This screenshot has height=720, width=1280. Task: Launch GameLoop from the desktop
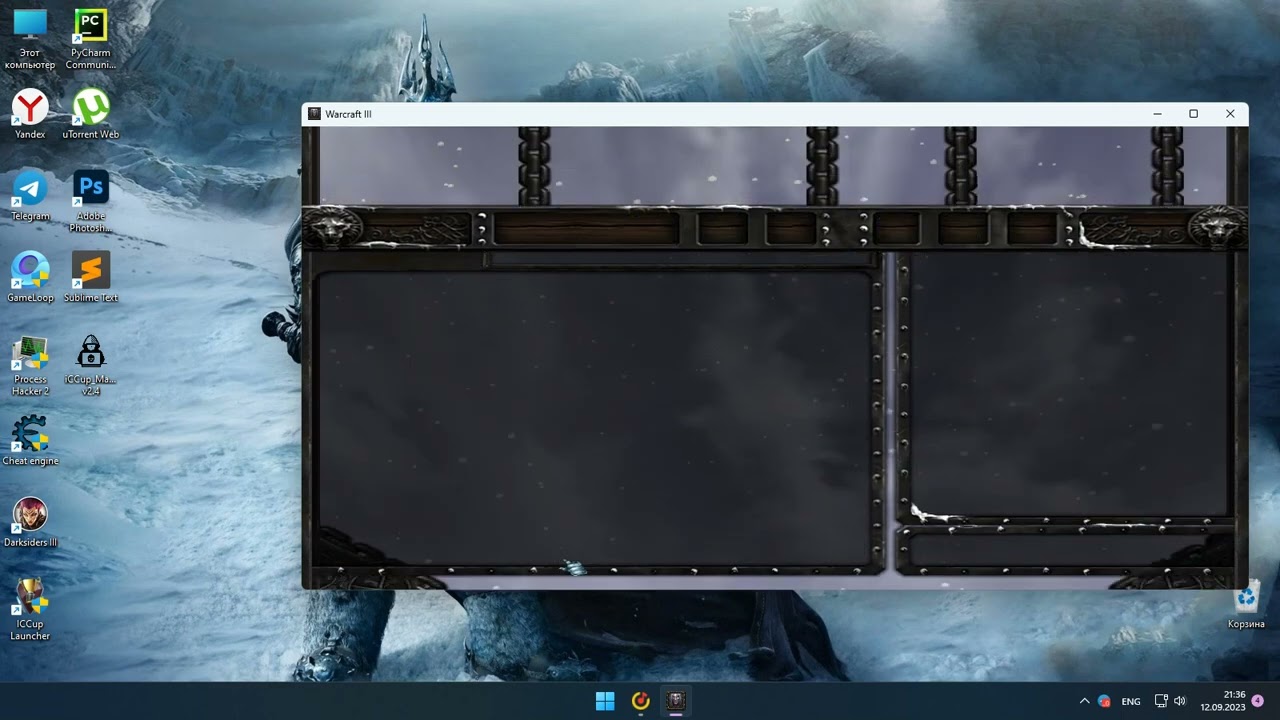pos(30,277)
